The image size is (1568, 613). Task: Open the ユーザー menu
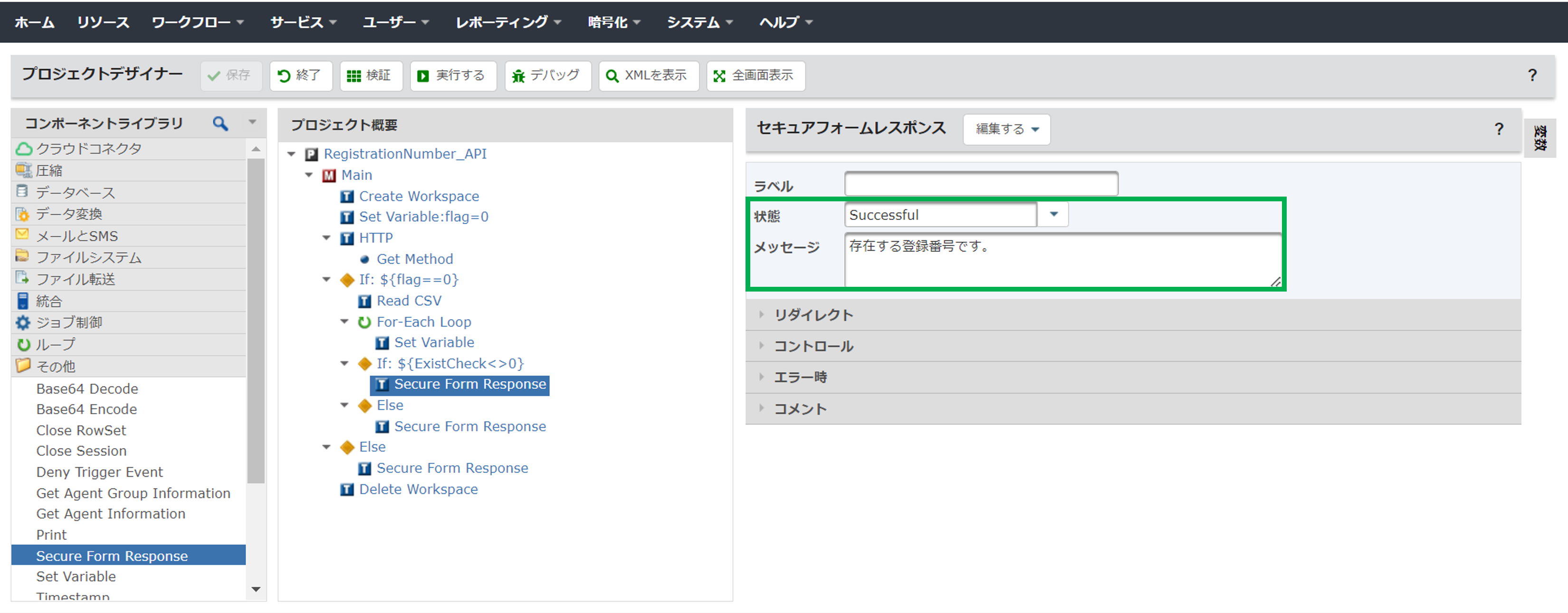396,22
